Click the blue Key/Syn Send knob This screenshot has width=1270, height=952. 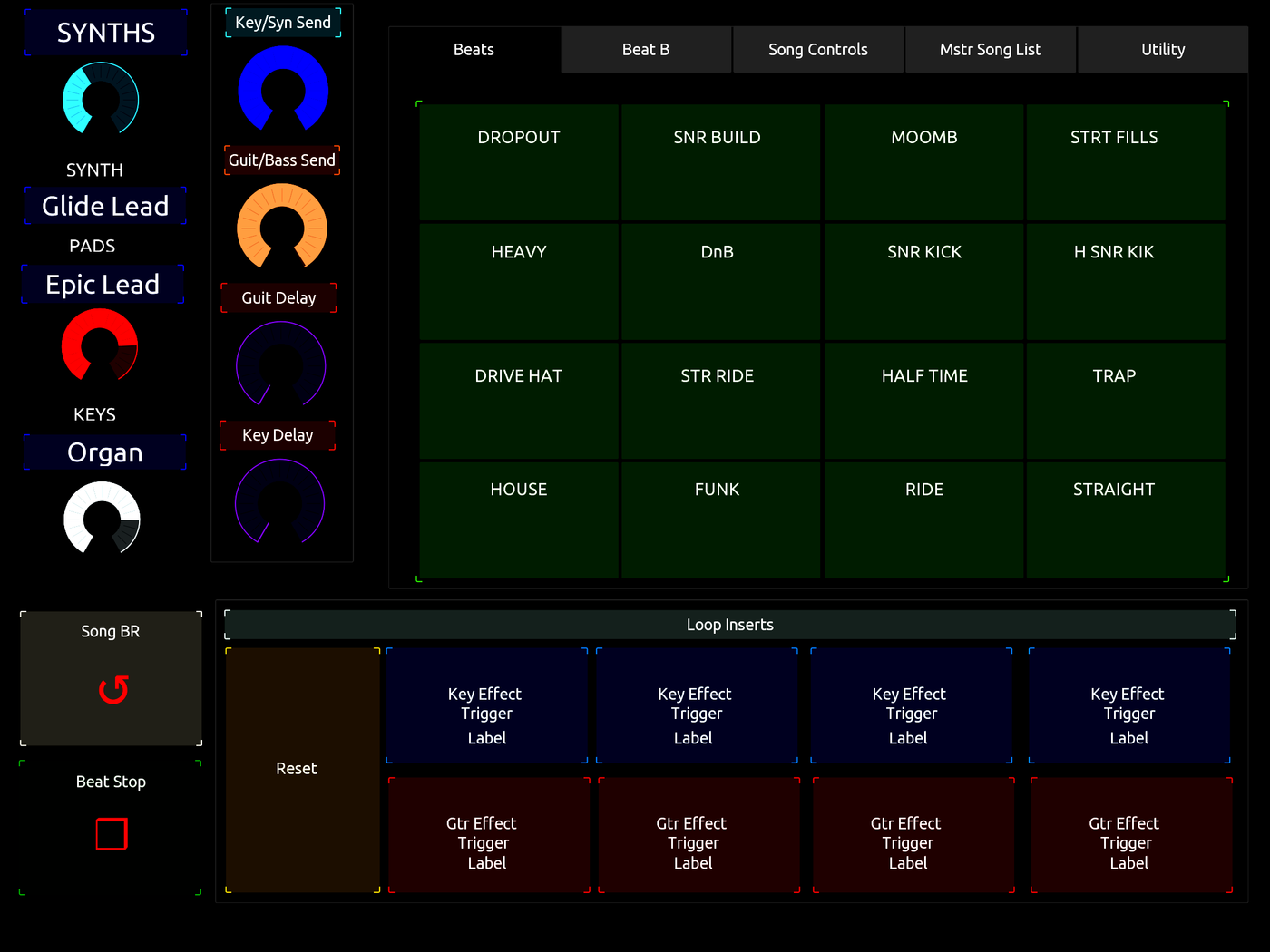click(x=283, y=90)
